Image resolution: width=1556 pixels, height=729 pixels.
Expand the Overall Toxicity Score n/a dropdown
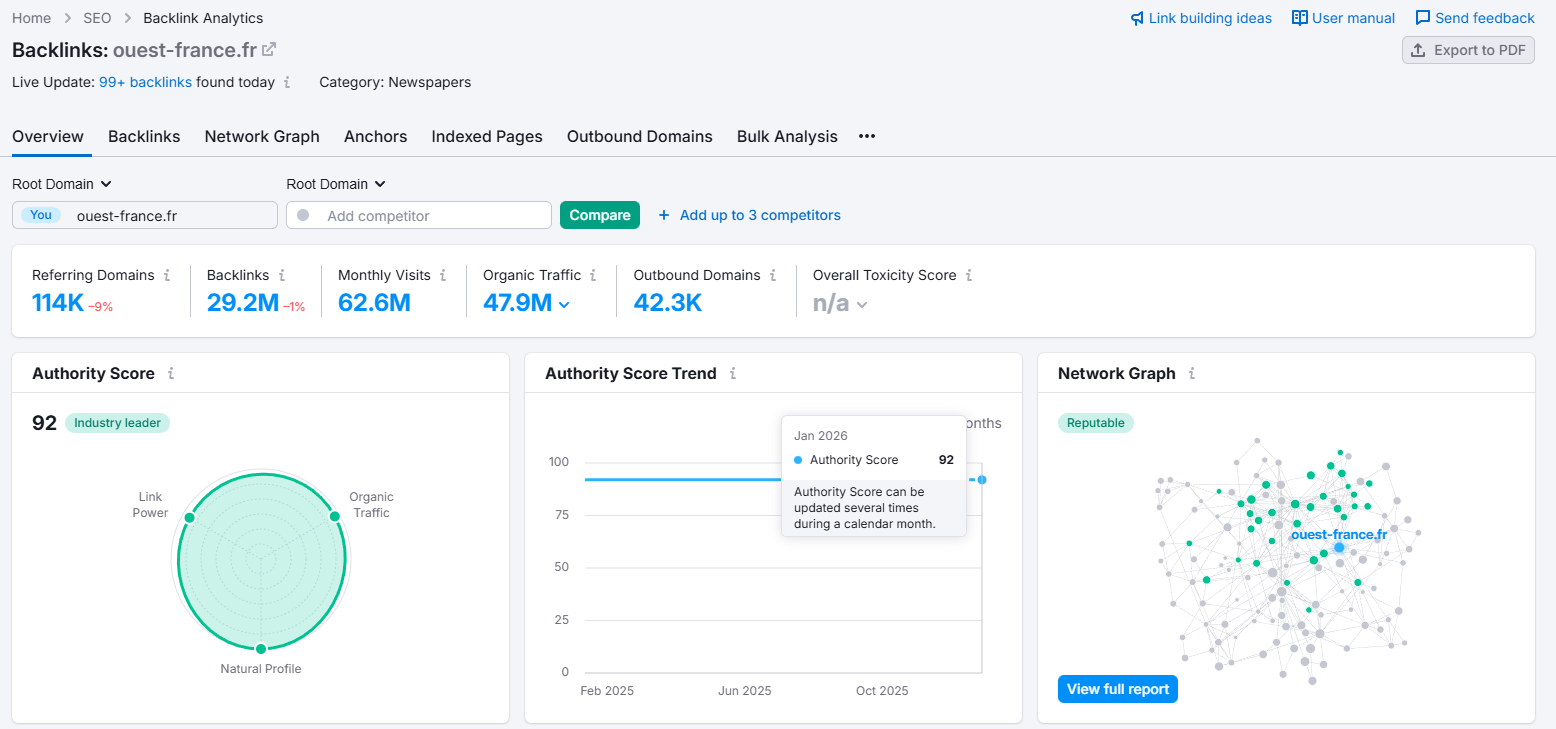(861, 304)
